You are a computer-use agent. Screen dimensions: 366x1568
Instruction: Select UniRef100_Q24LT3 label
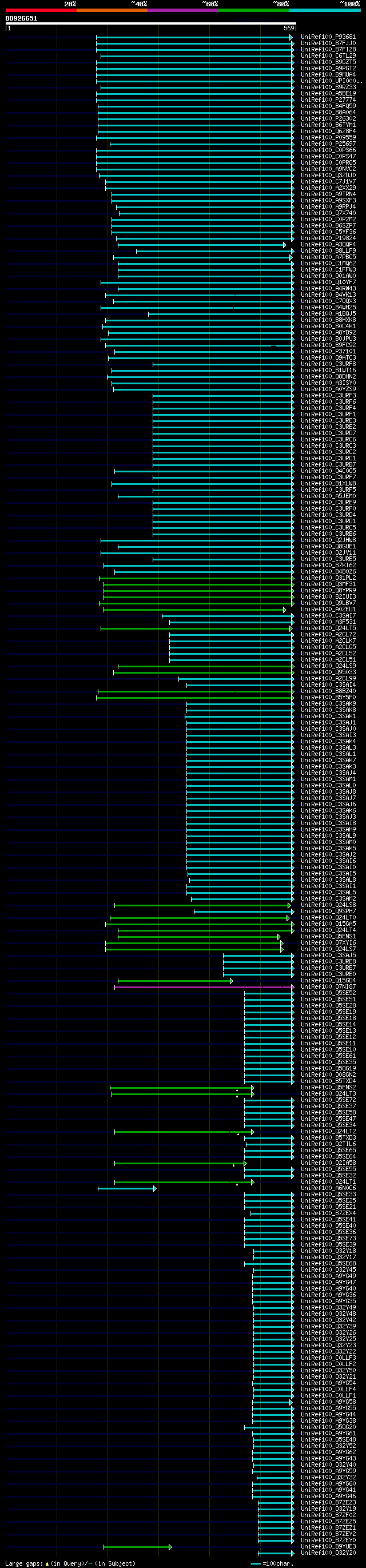[328, 1094]
